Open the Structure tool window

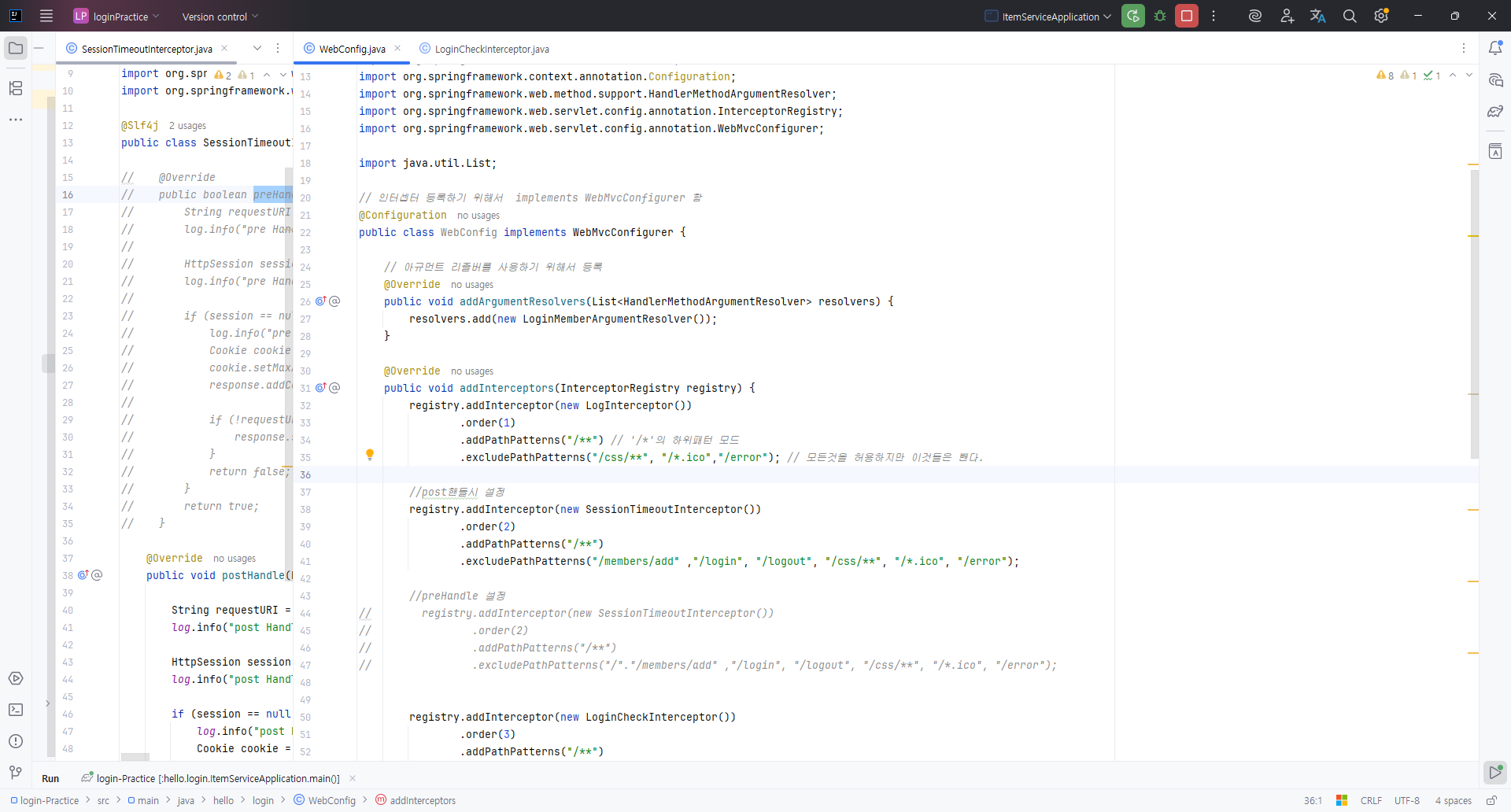16,88
